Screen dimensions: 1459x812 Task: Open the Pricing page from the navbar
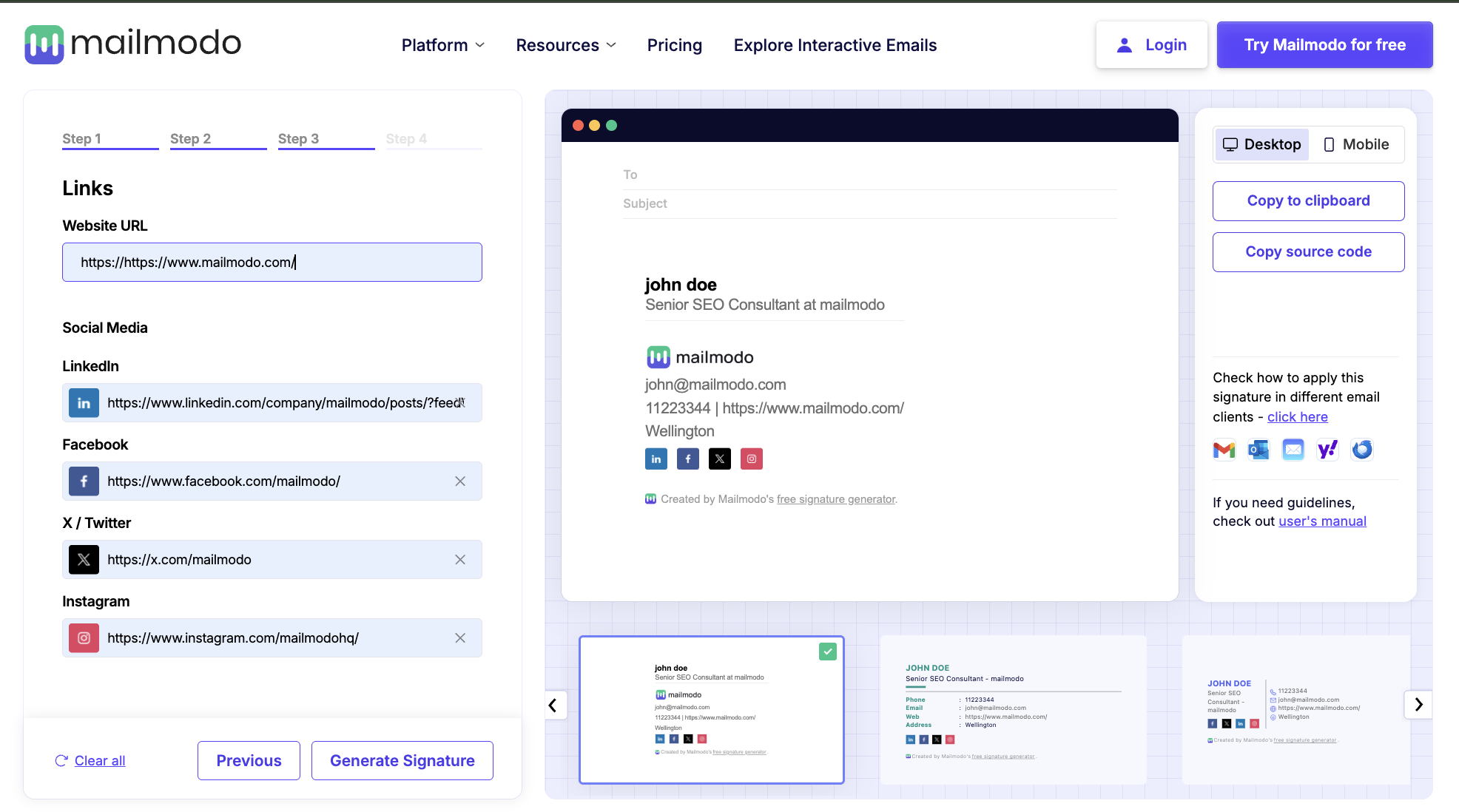tap(674, 44)
